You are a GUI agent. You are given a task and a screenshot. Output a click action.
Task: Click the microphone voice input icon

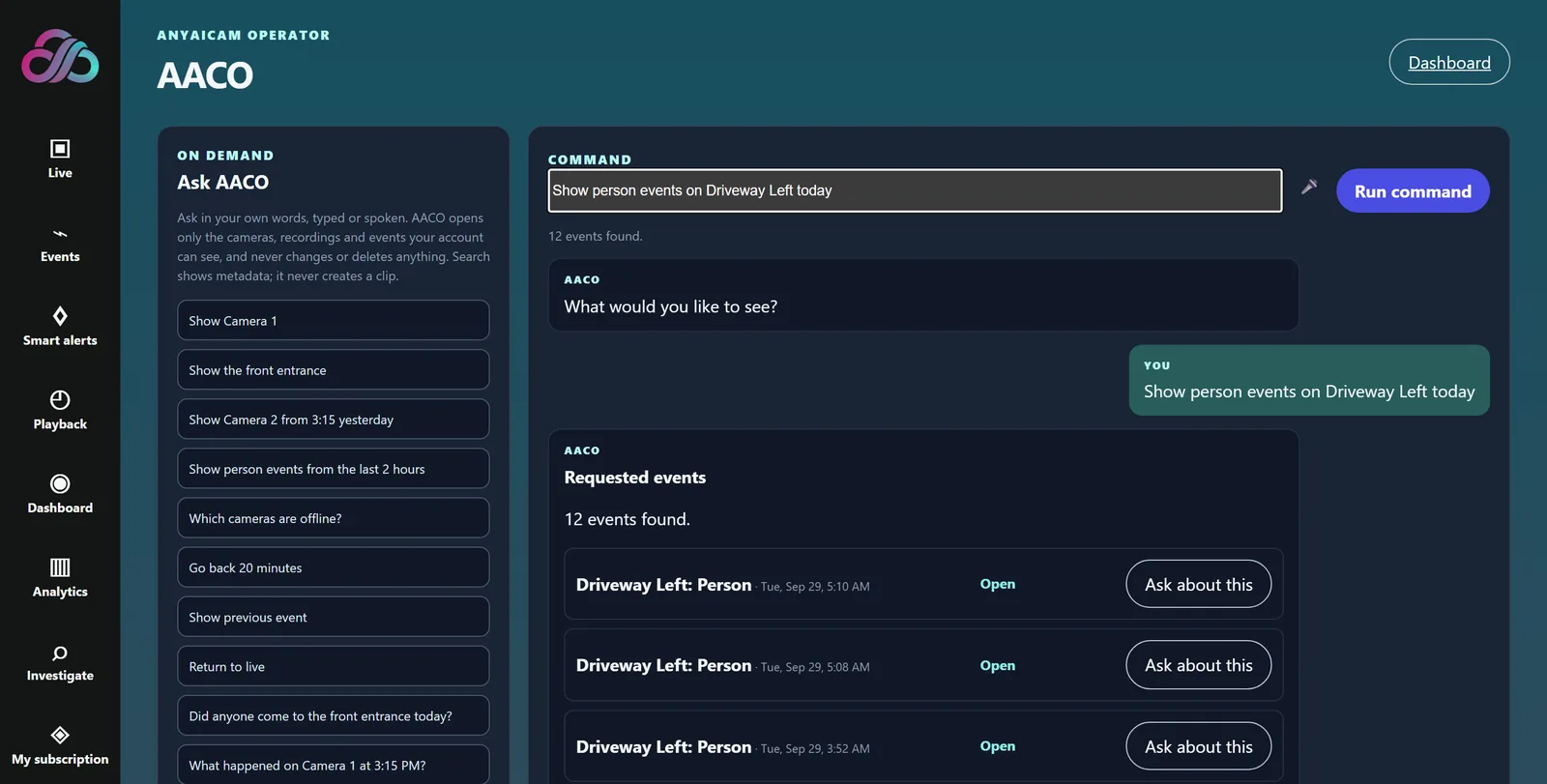tap(1309, 188)
